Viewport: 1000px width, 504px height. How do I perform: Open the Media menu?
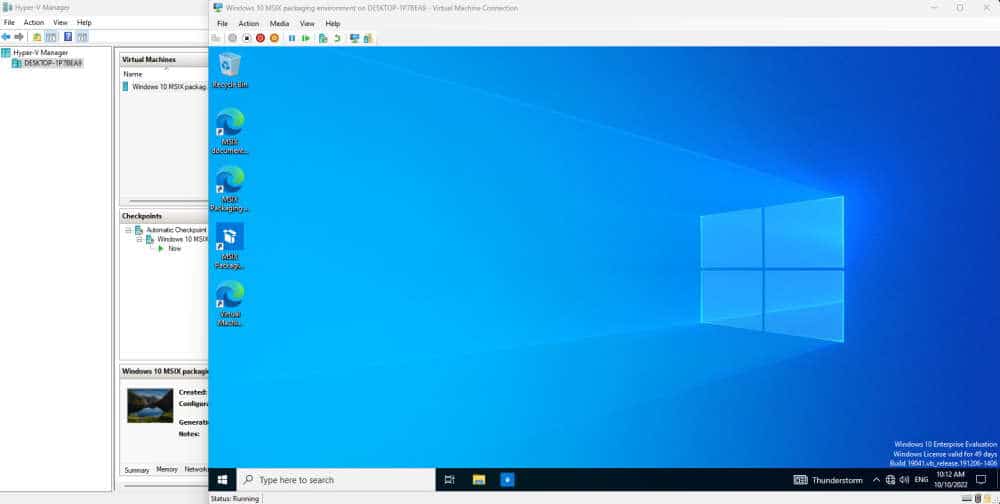point(279,24)
